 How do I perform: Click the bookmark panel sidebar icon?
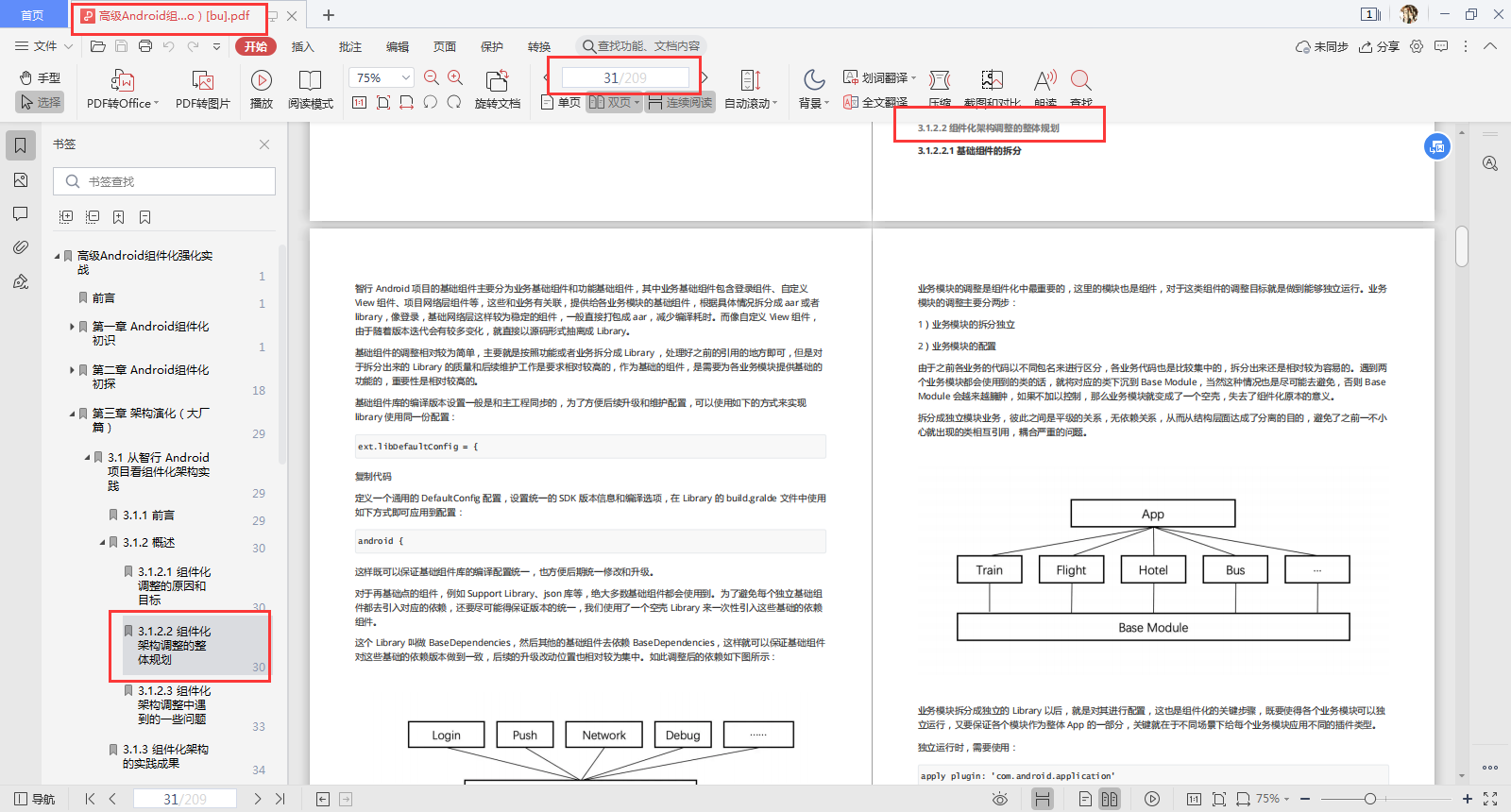[x=21, y=144]
